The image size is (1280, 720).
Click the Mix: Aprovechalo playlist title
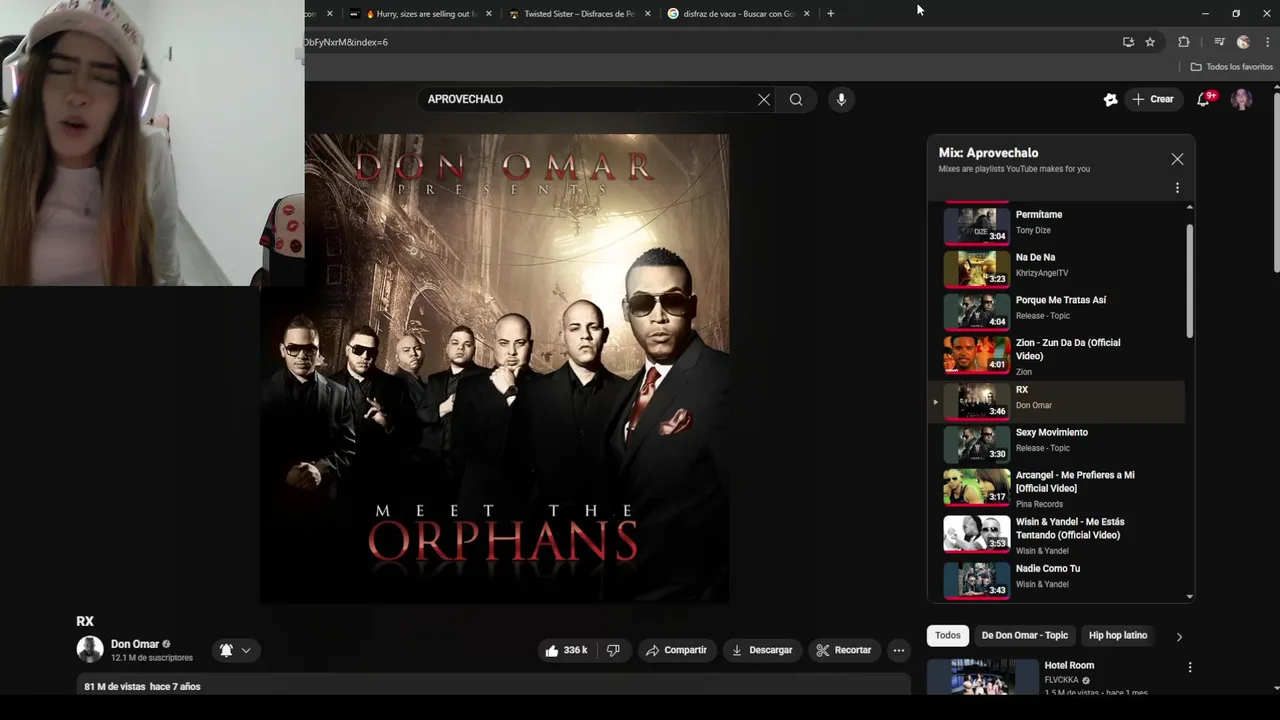pyautogui.click(x=988, y=153)
